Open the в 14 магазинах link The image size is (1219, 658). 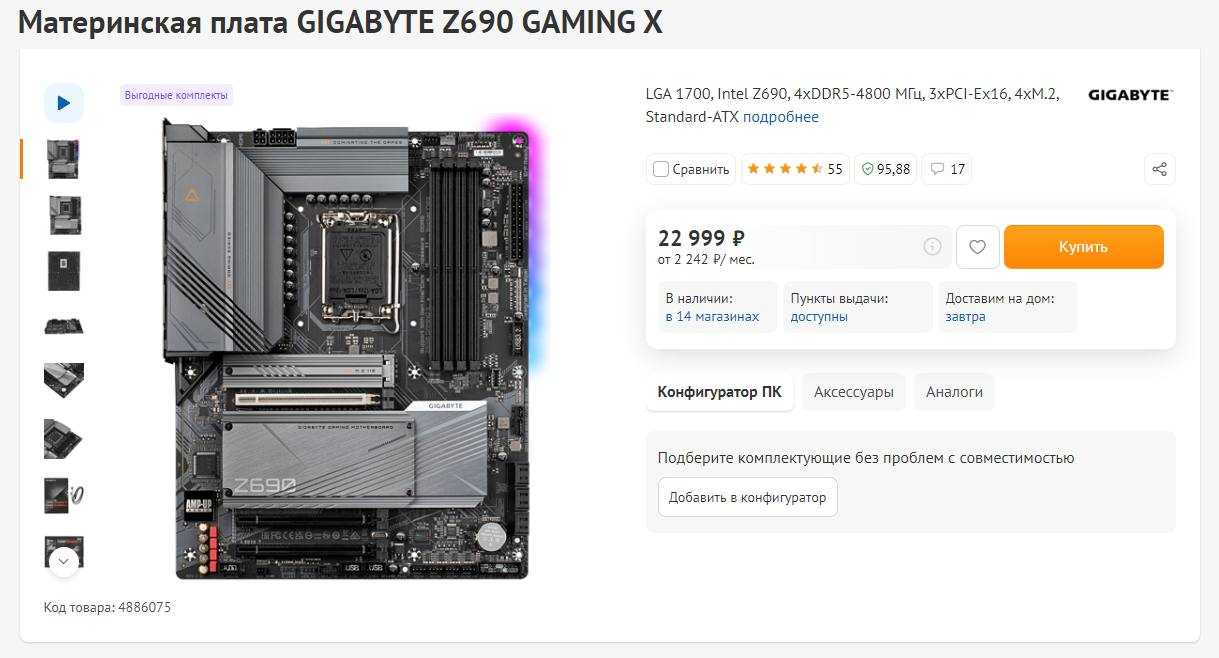(712, 317)
